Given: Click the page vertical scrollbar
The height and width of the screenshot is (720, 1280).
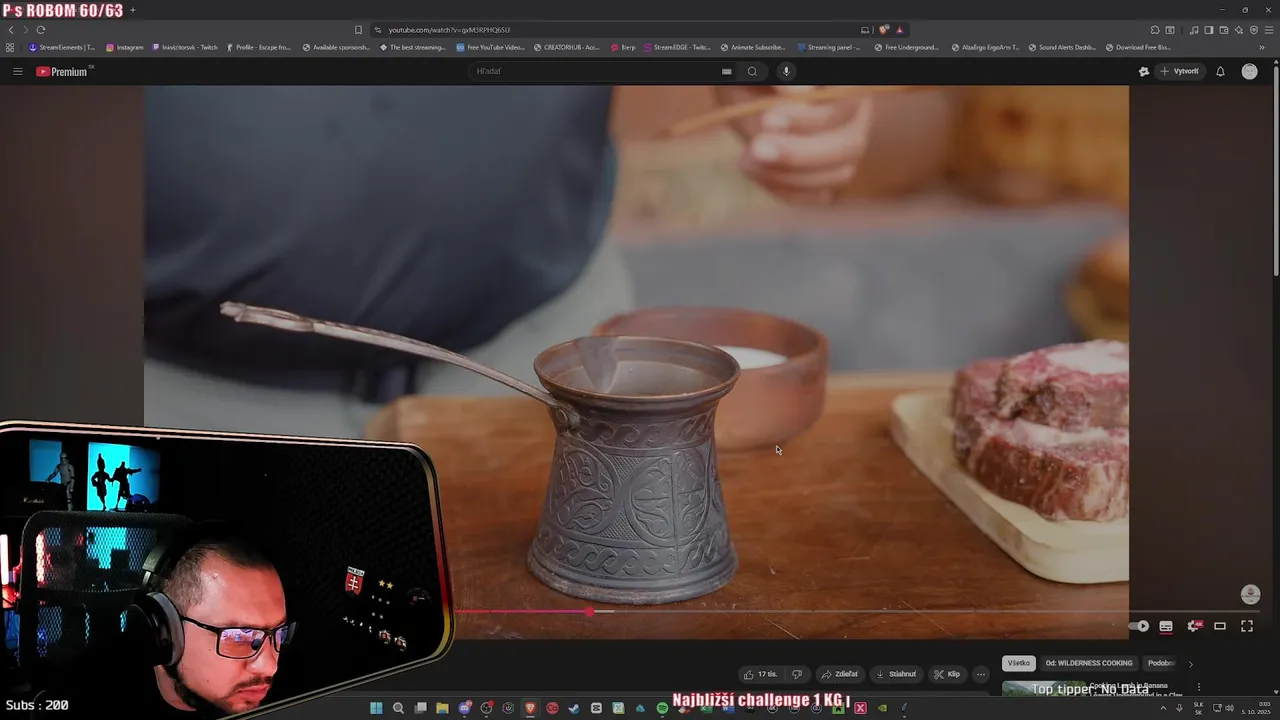Looking at the screenshot, I should tap(1276, 168).
